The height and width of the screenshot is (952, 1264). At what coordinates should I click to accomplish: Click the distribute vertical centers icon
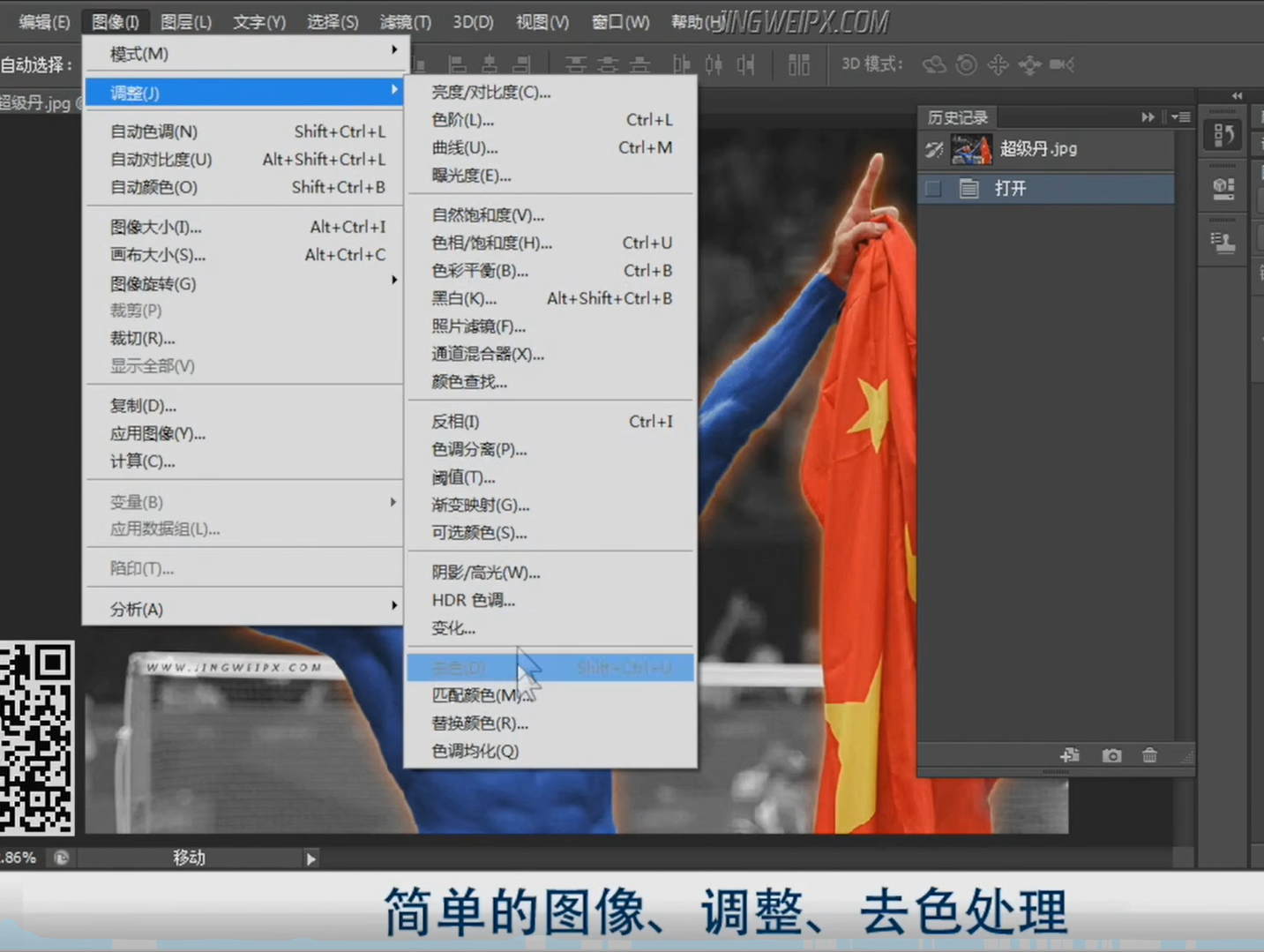click(608, 64)
